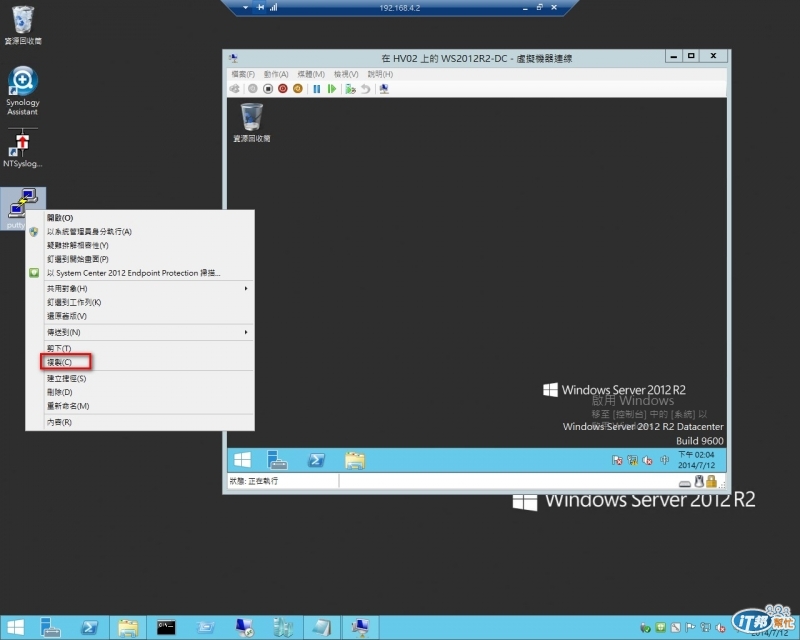Click the lock icon in VM window status bar
The width and height of the screenshot is (800, 640).
712,481
